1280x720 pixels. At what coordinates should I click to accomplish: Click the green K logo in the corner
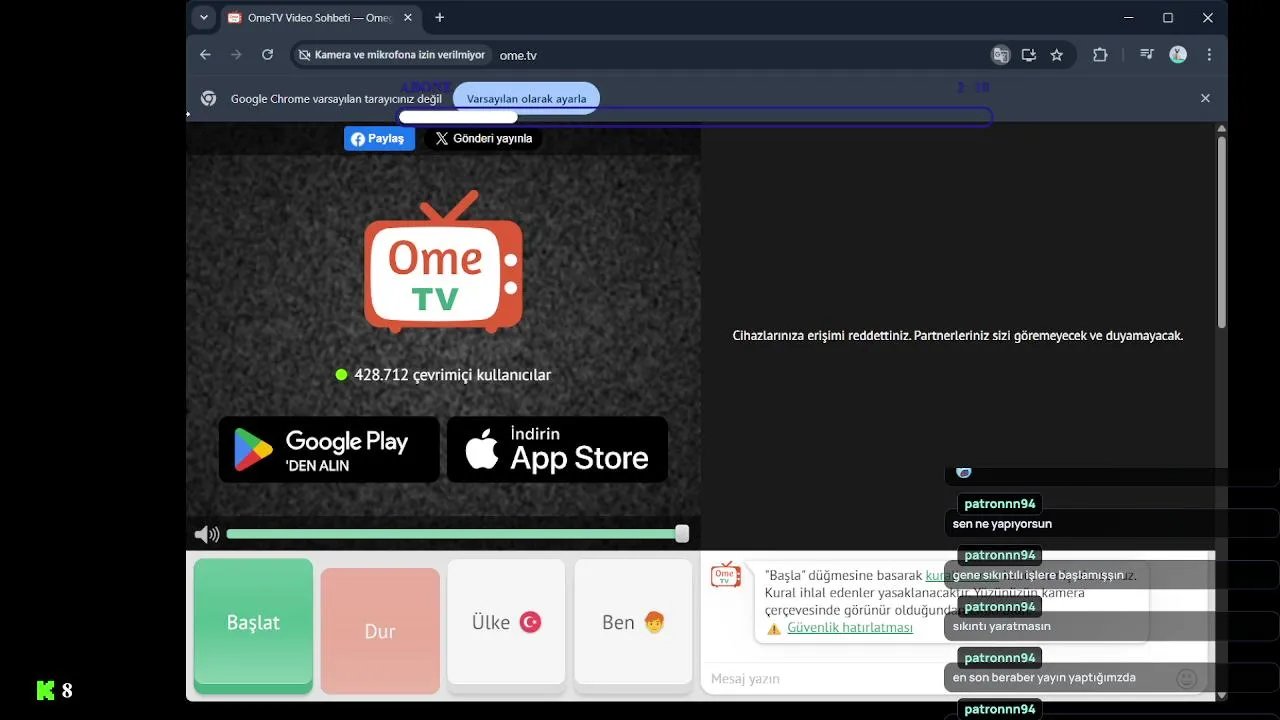(x=45, y=690)
